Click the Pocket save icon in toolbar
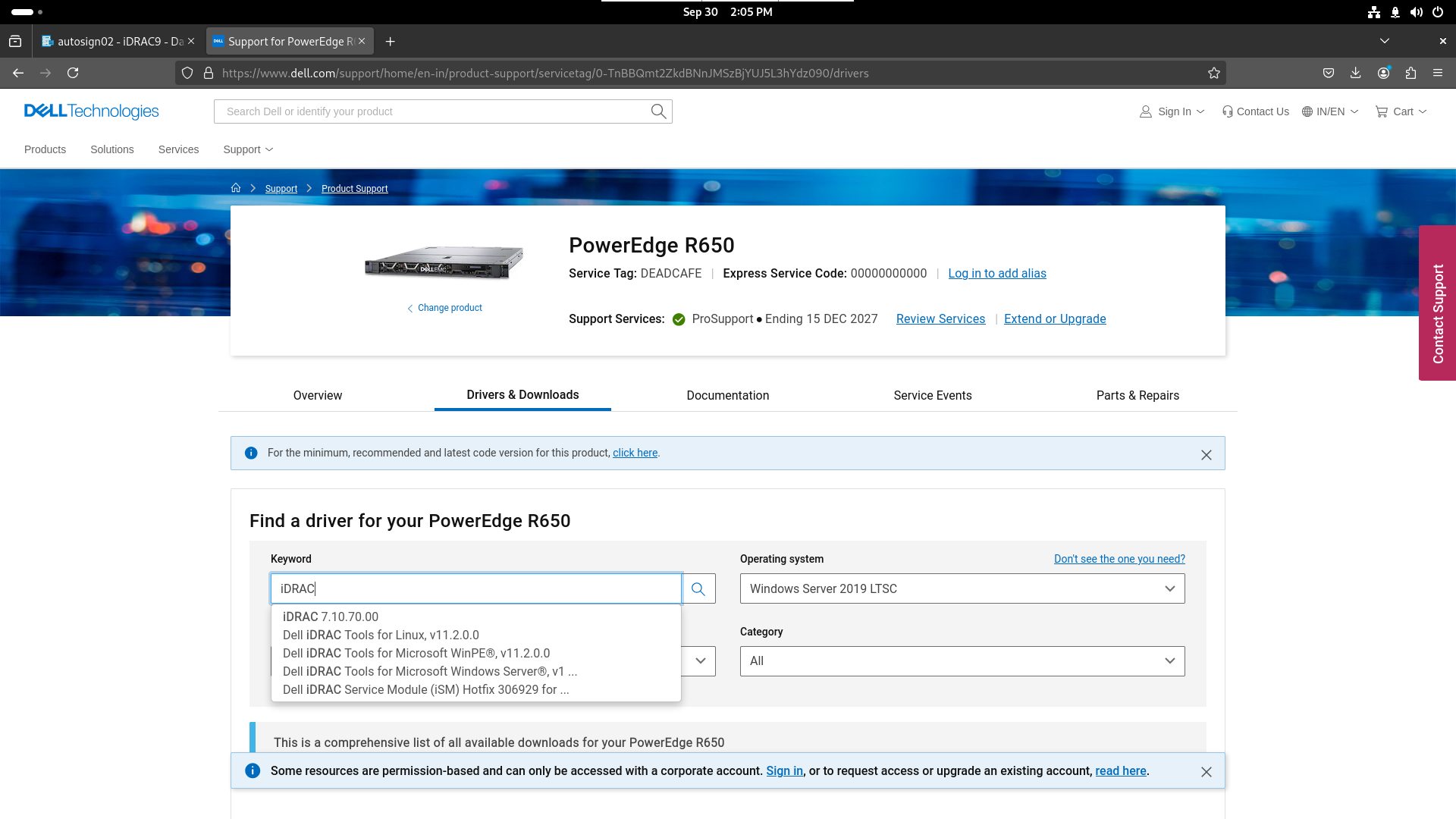This screenshot has width=1456, height=819. (1329, 73)
